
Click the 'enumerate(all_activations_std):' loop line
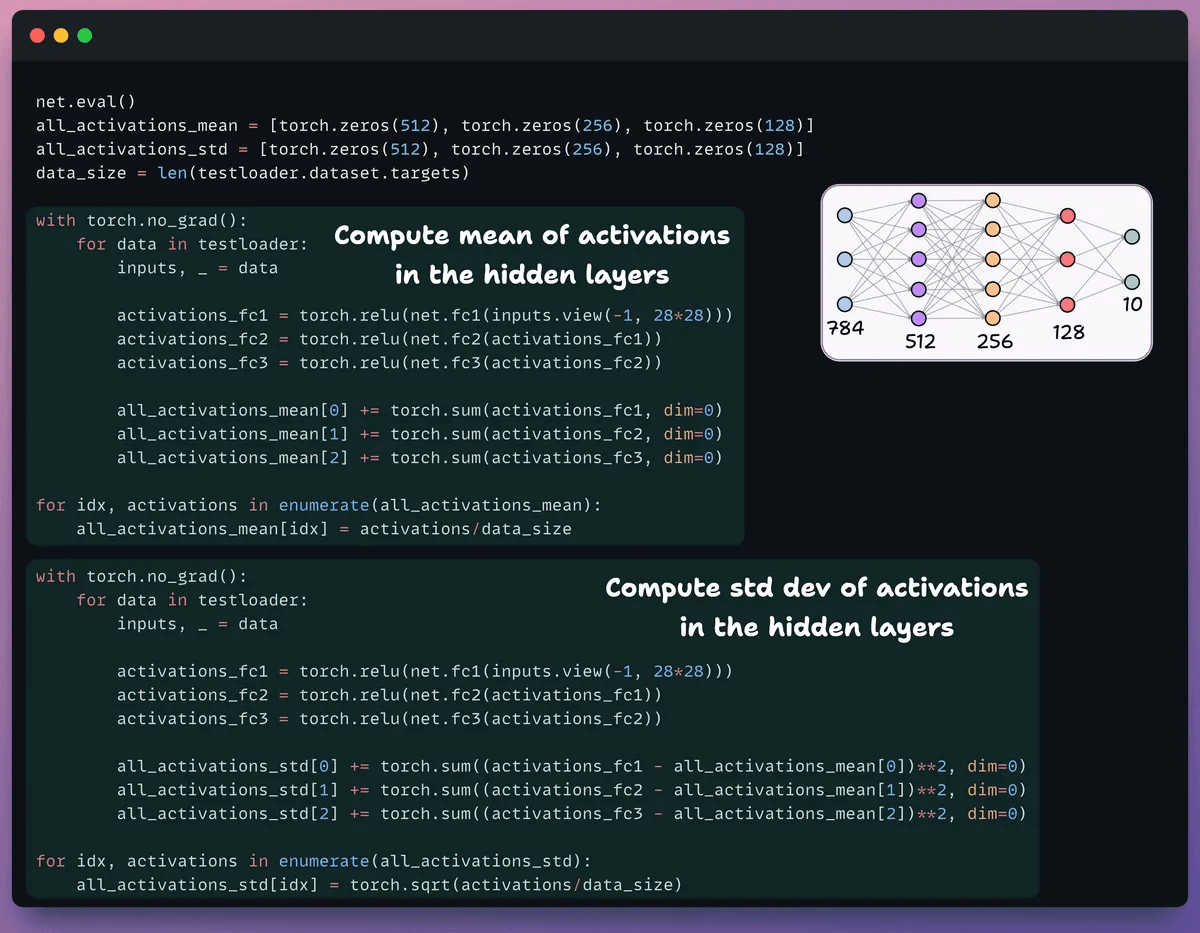[x=314, y=861]
